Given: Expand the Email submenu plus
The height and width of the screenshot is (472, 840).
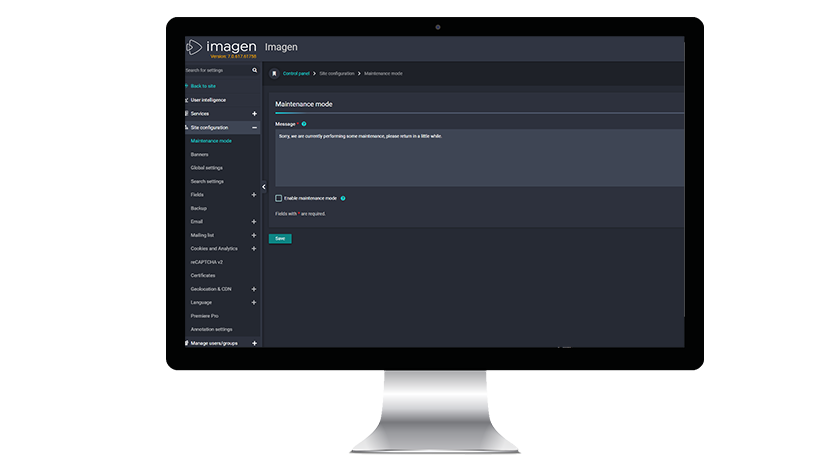Looking at the screenshot, I should pyautogui.click(x=254, y=222).
